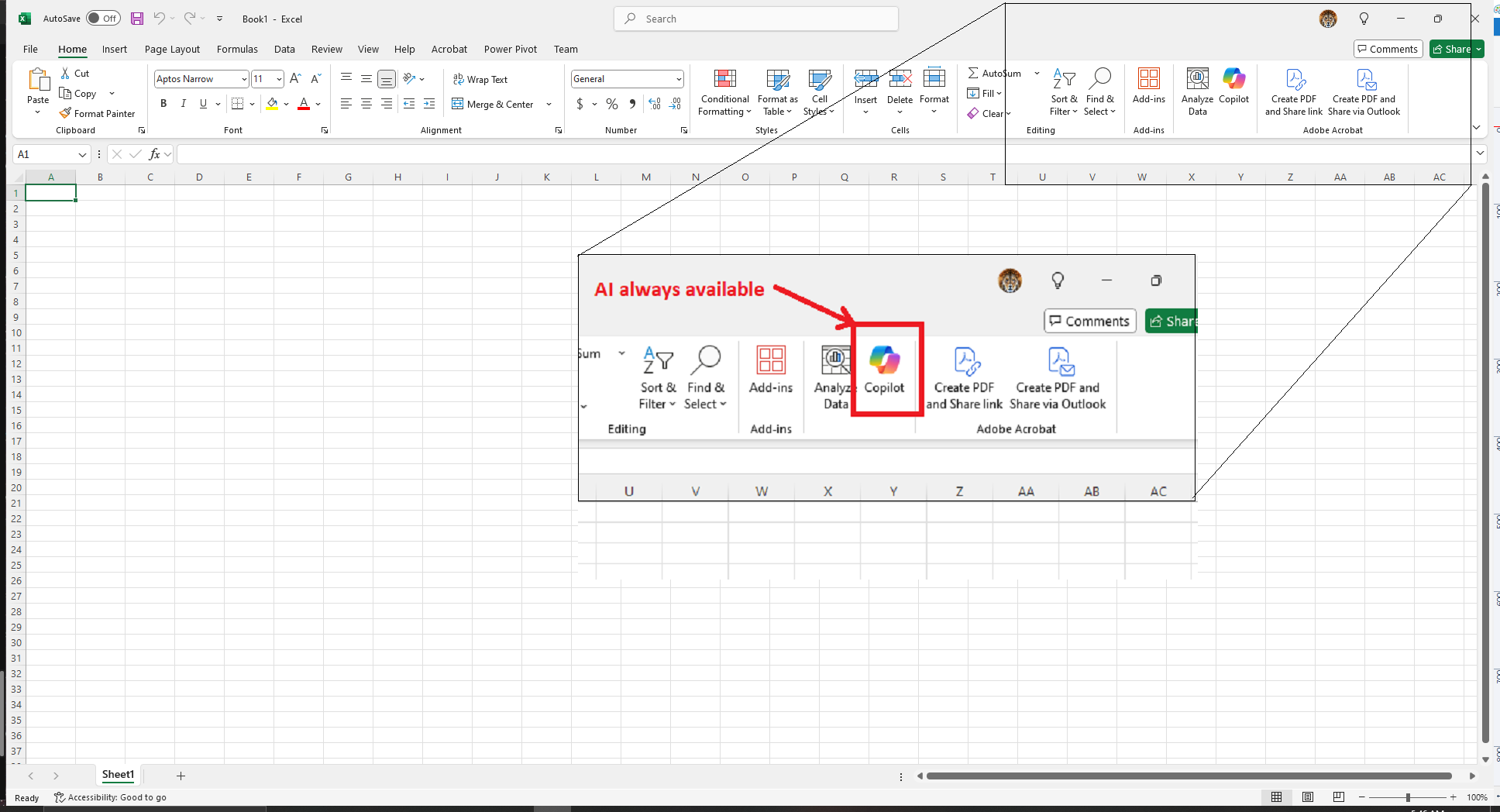Click Delete cells icon
Screen dimensions: 1500x812
(x=900, y=78)
